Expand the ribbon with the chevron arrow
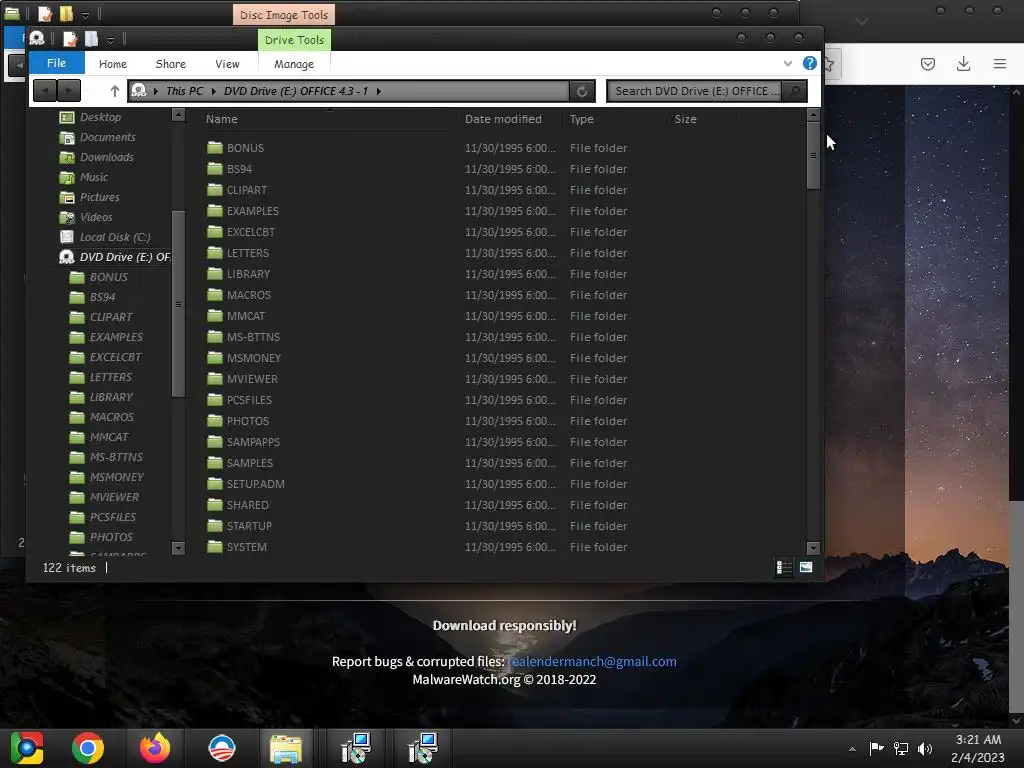1024x768 pixels. click(x=788, y=63)
